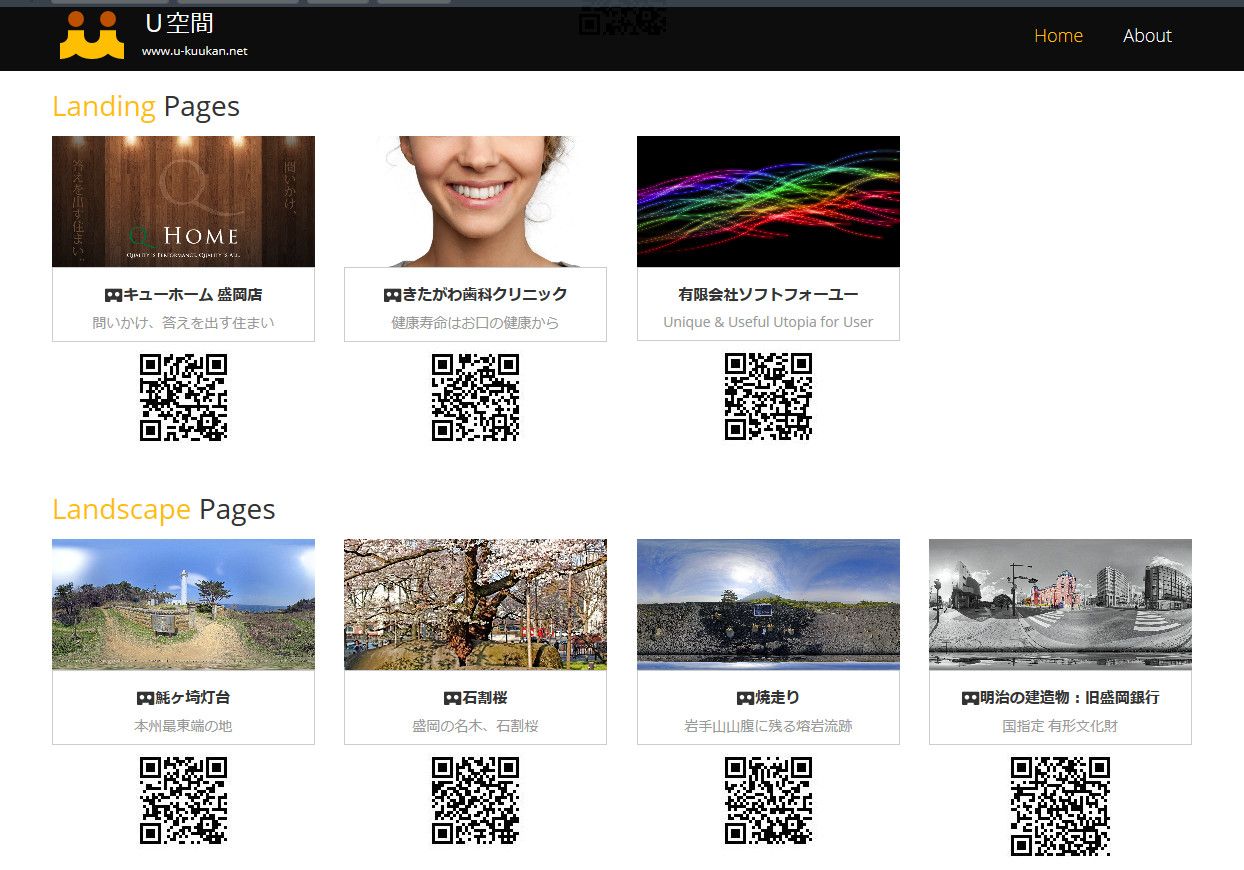The height and width of the screenshot is (870, 1244).
Task: Click the 国指定 有形文化財 caption
Action: click(x=1060, y=726)
